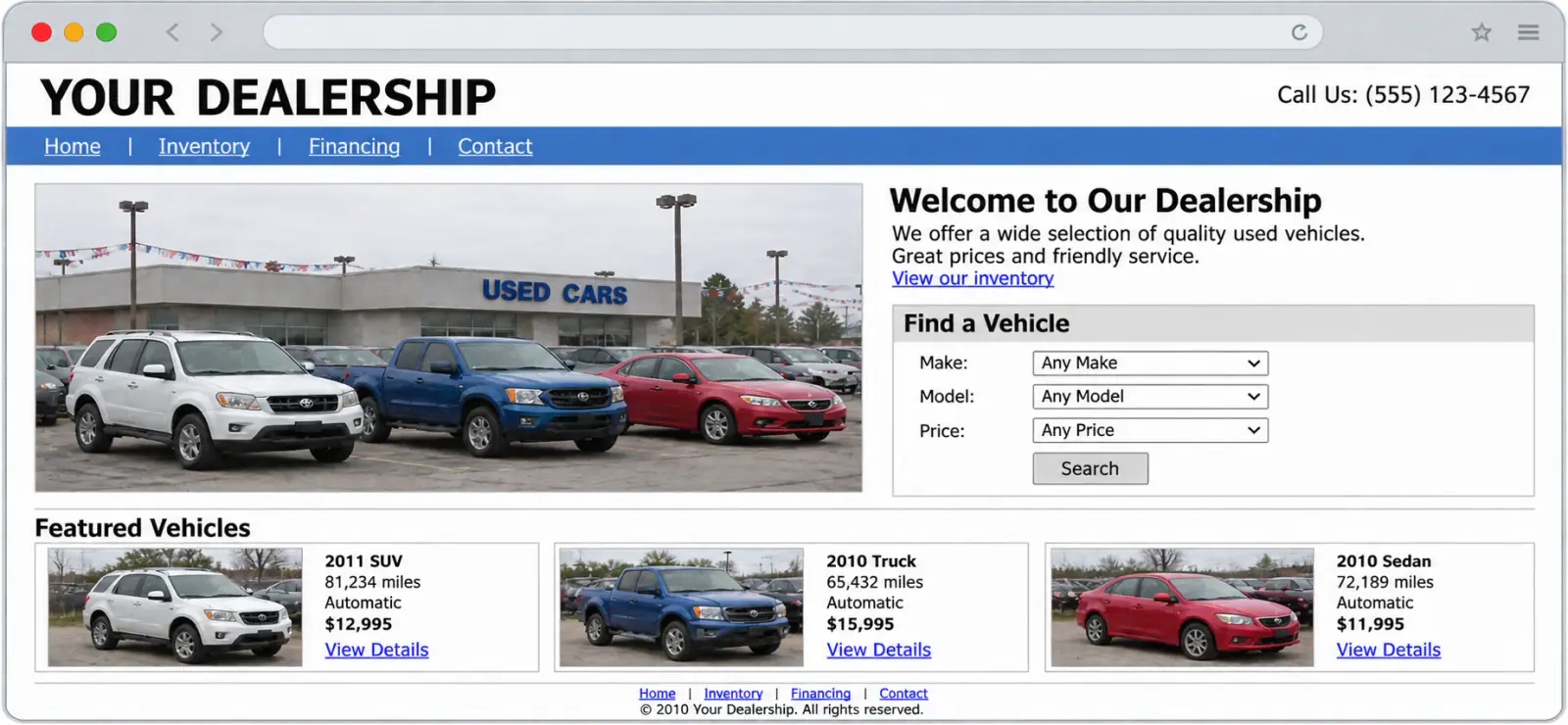
Task: Click the red window close button
Action: [x=41, y=32]
